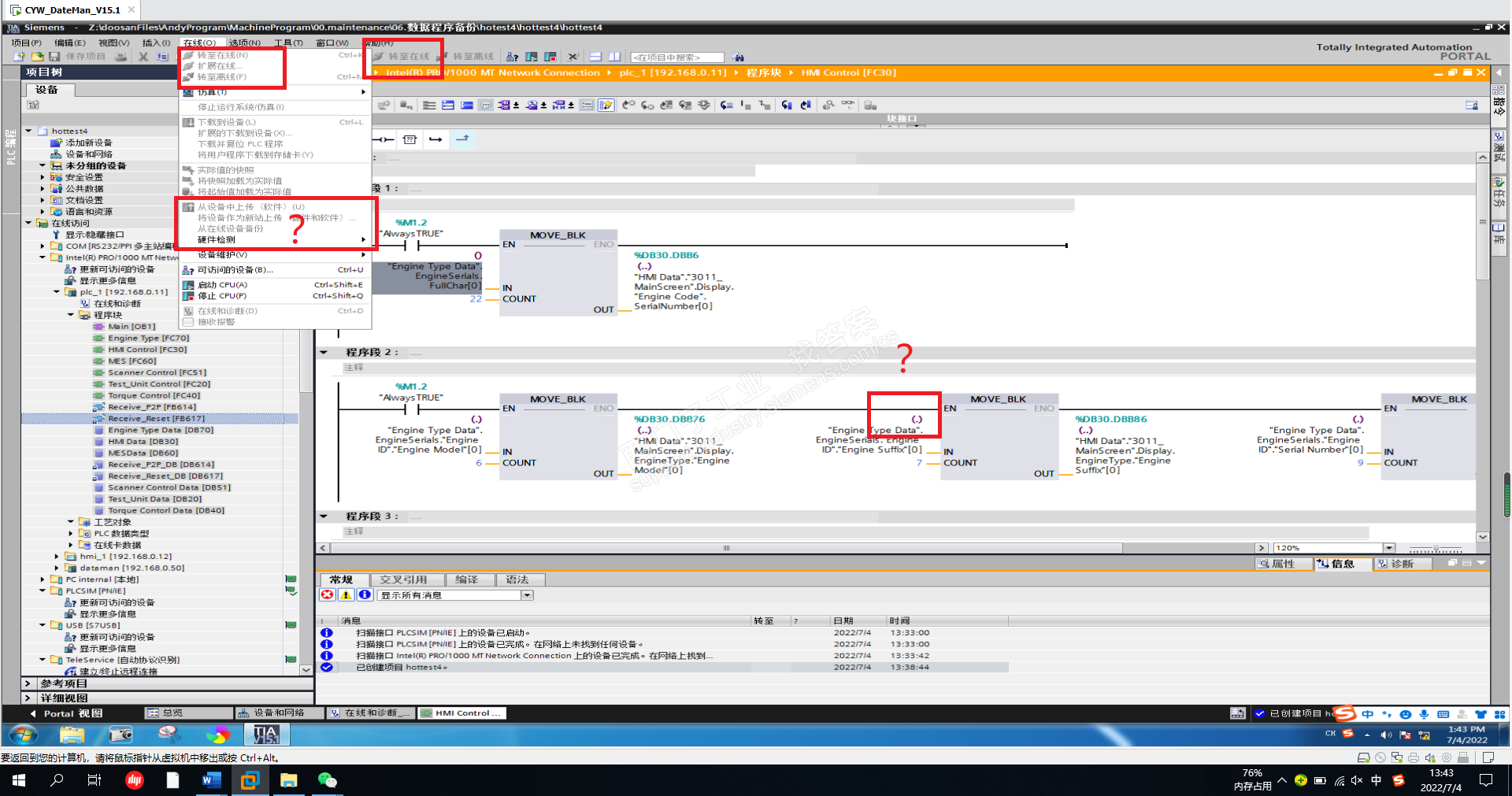Select 启动 CPU(A) from menu

pyautogui.click(x=276, y=285)
